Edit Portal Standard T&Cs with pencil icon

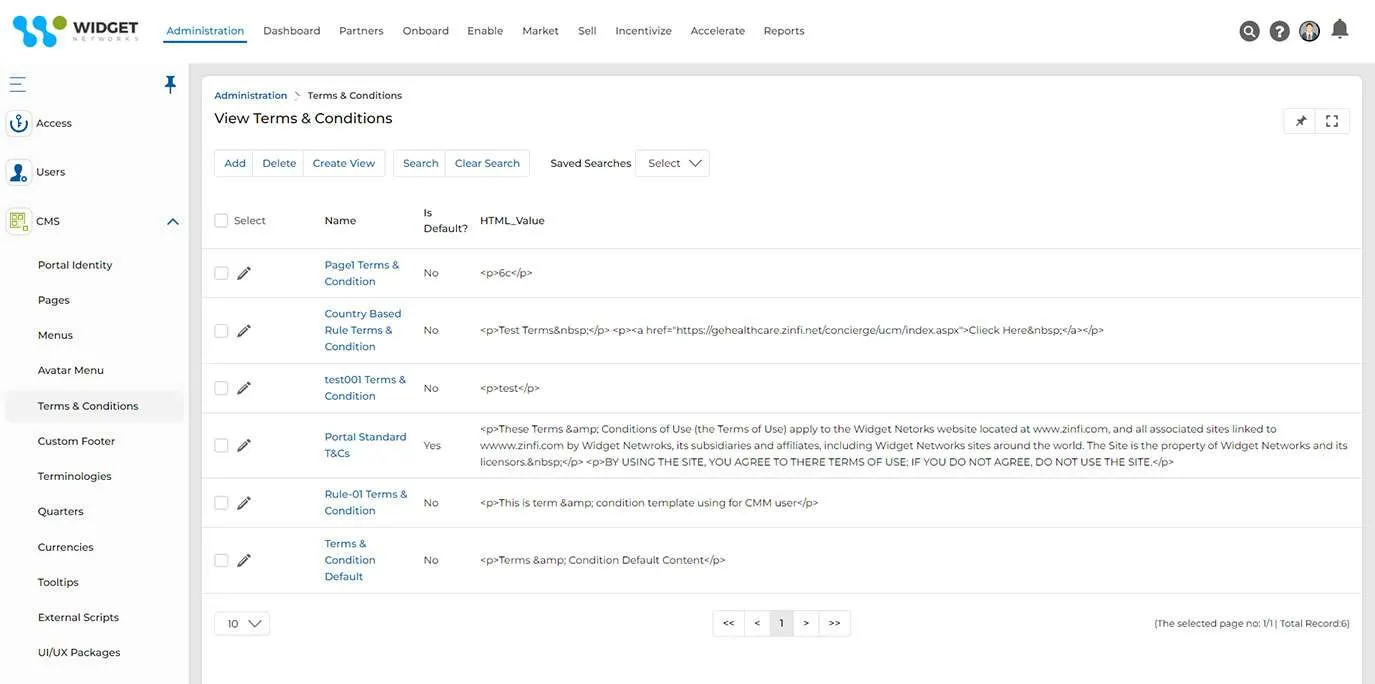(x=244, y=446)
